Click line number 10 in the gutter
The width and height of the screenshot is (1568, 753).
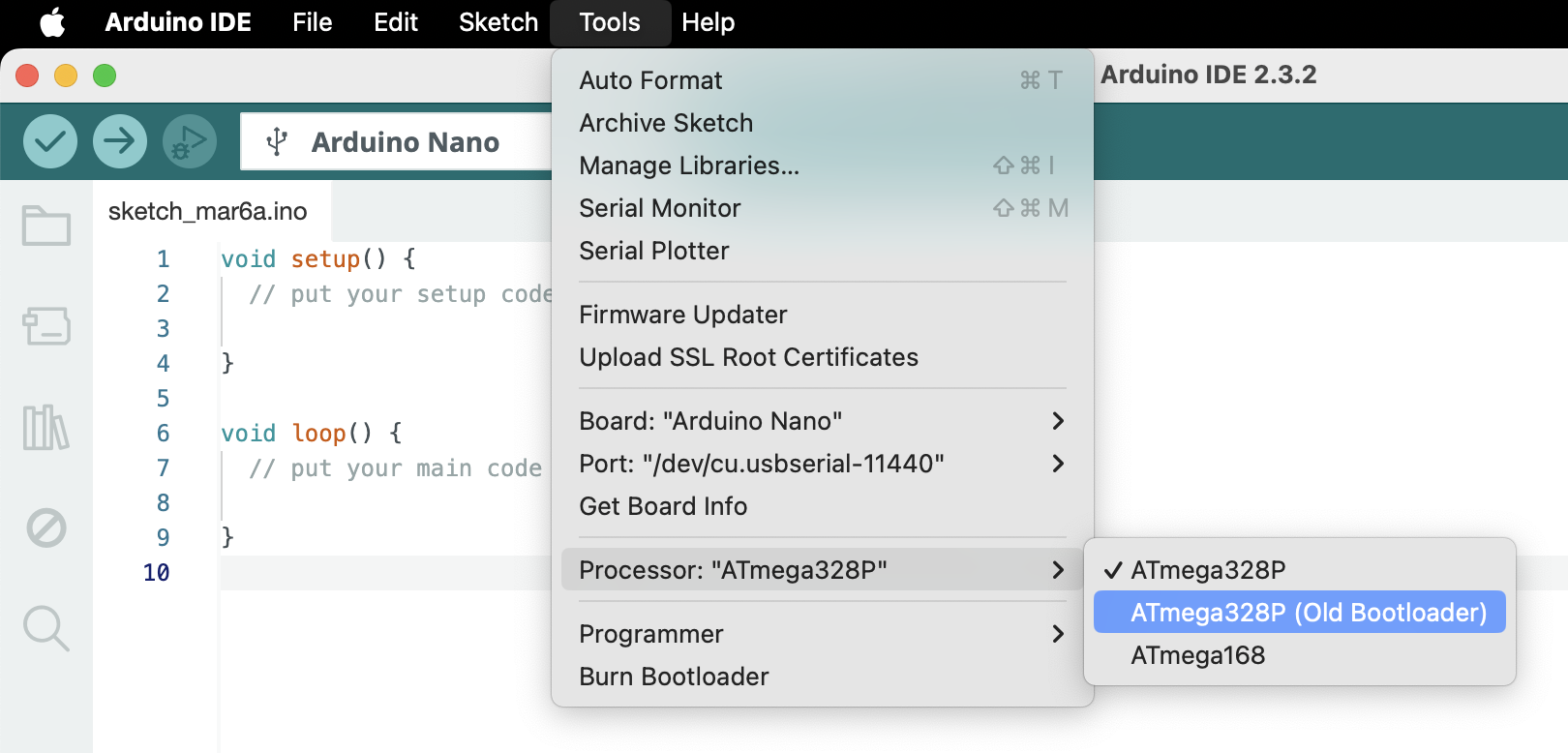(x=156, y=572)
